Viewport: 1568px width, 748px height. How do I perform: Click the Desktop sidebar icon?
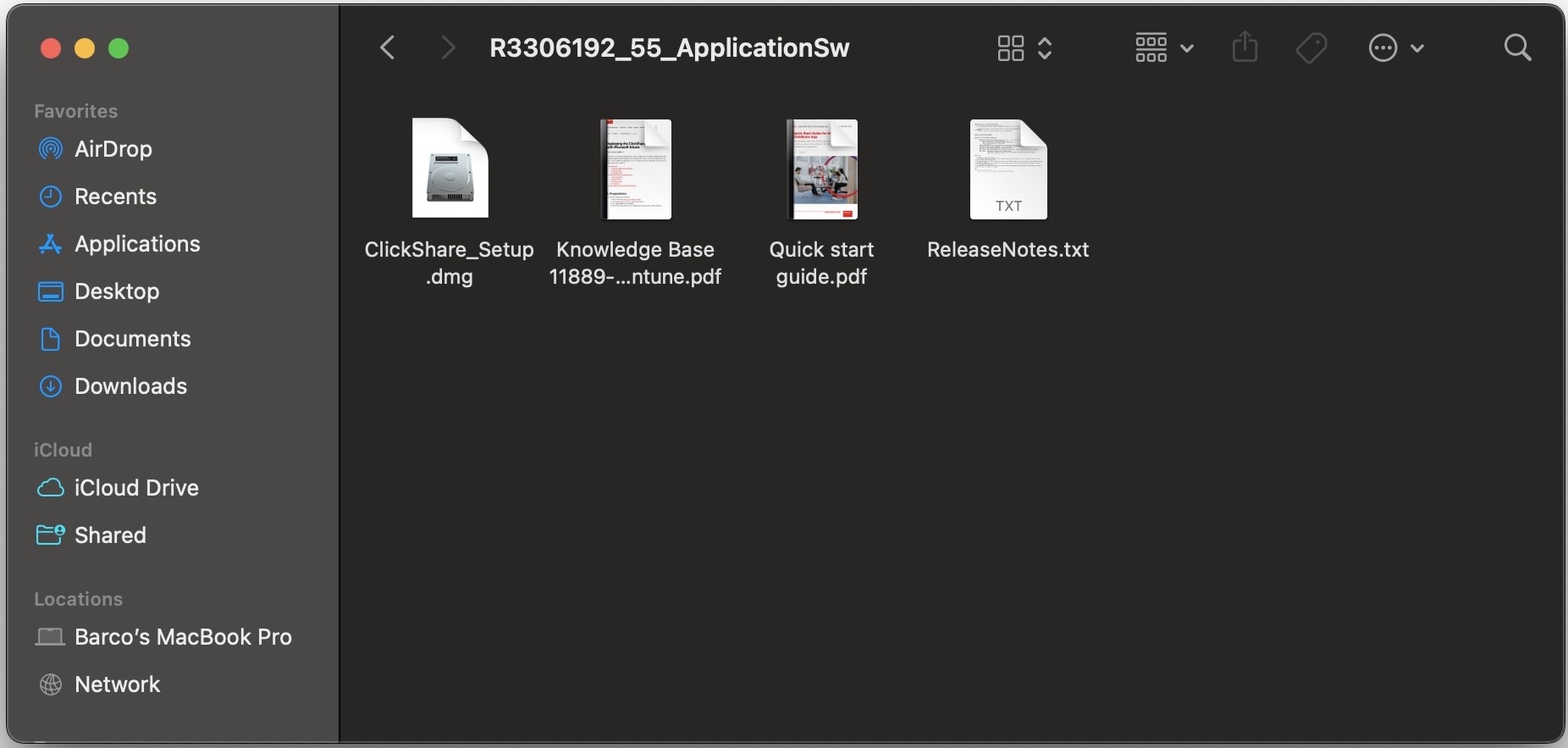coord(51,291)
